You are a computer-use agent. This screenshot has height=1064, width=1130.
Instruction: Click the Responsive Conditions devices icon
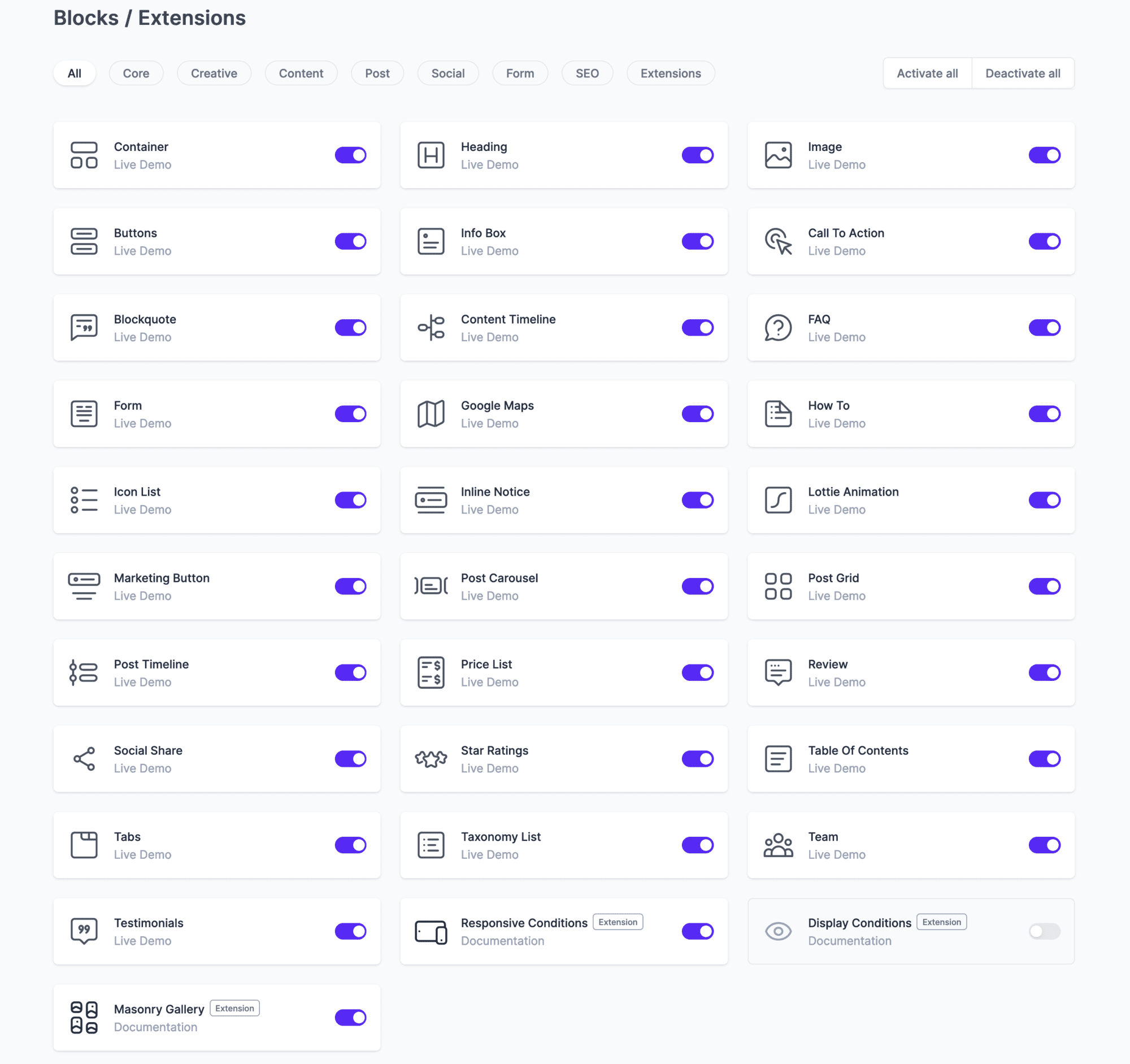click(x=431, y=932)
